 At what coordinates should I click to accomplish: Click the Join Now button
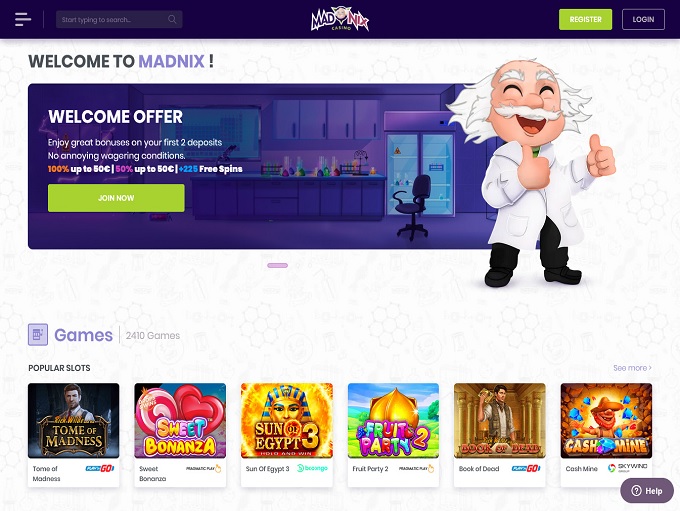tap(116, 198)
